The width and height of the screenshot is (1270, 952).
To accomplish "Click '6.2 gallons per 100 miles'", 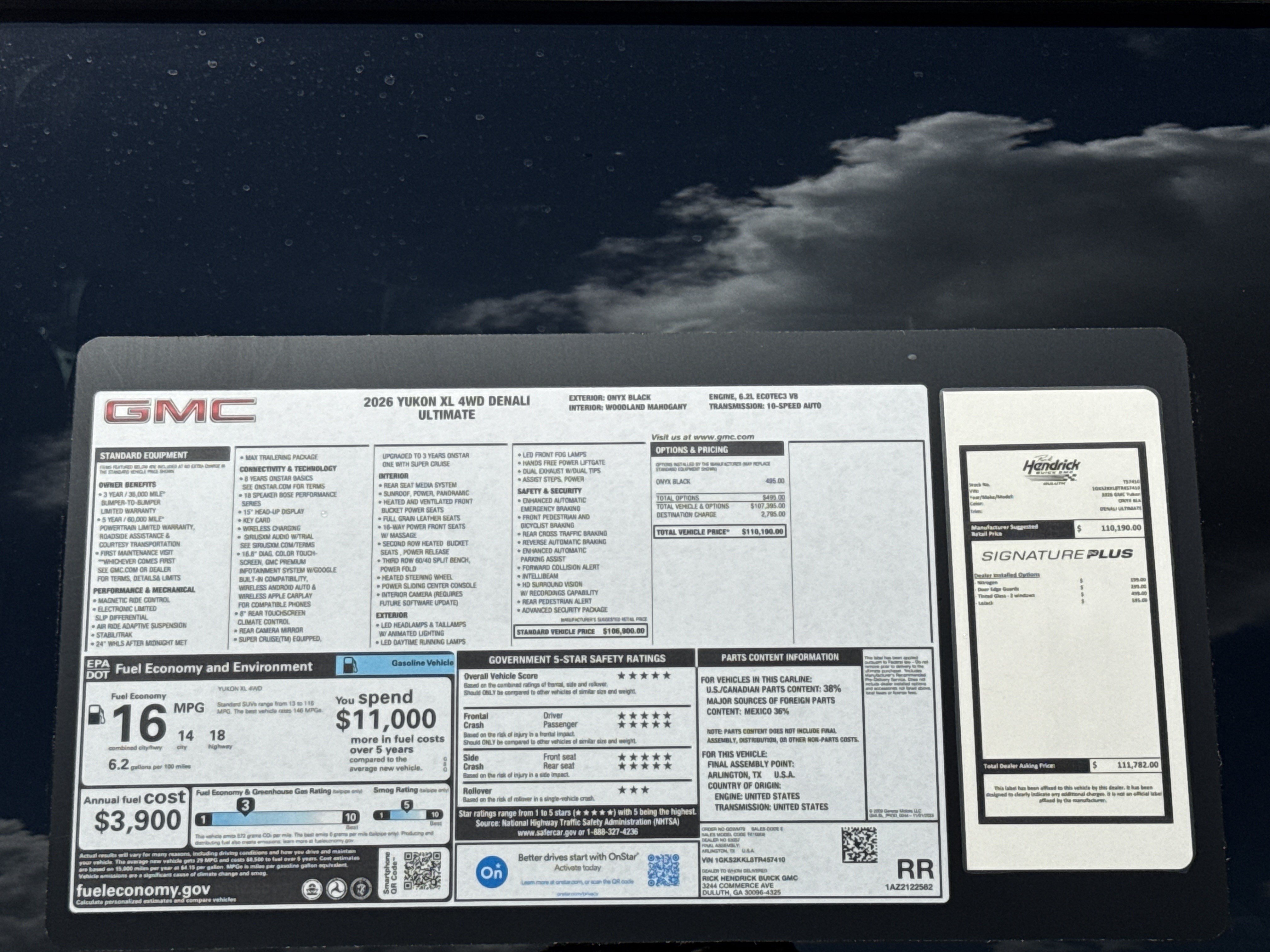I will [x=149, y=765].
